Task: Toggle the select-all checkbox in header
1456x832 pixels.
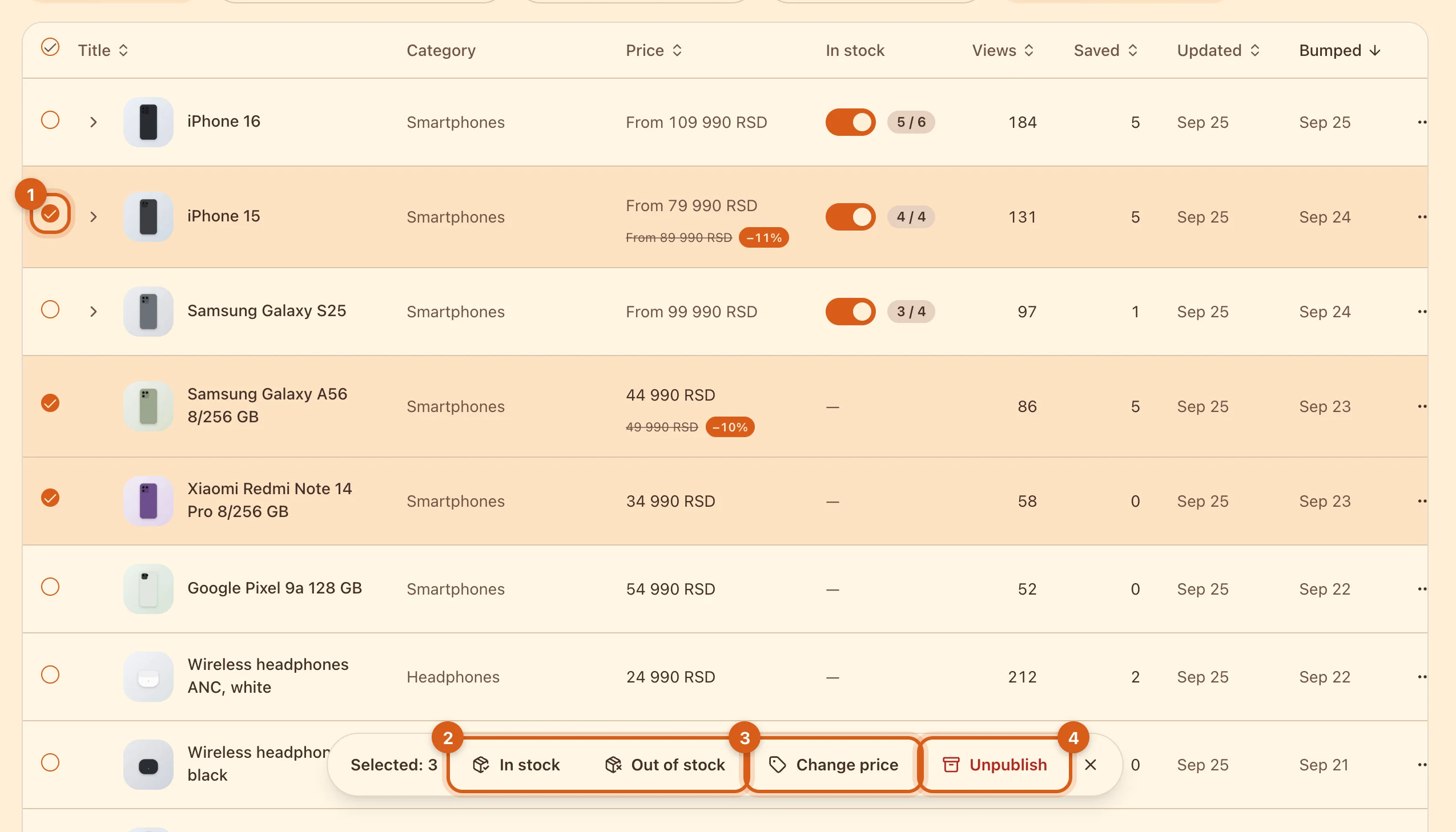Action: tap(50, 47)
